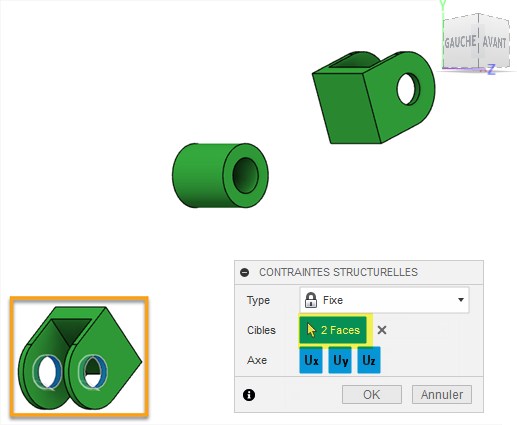Open the Type dropdown showing Fixe

[384, 300]
